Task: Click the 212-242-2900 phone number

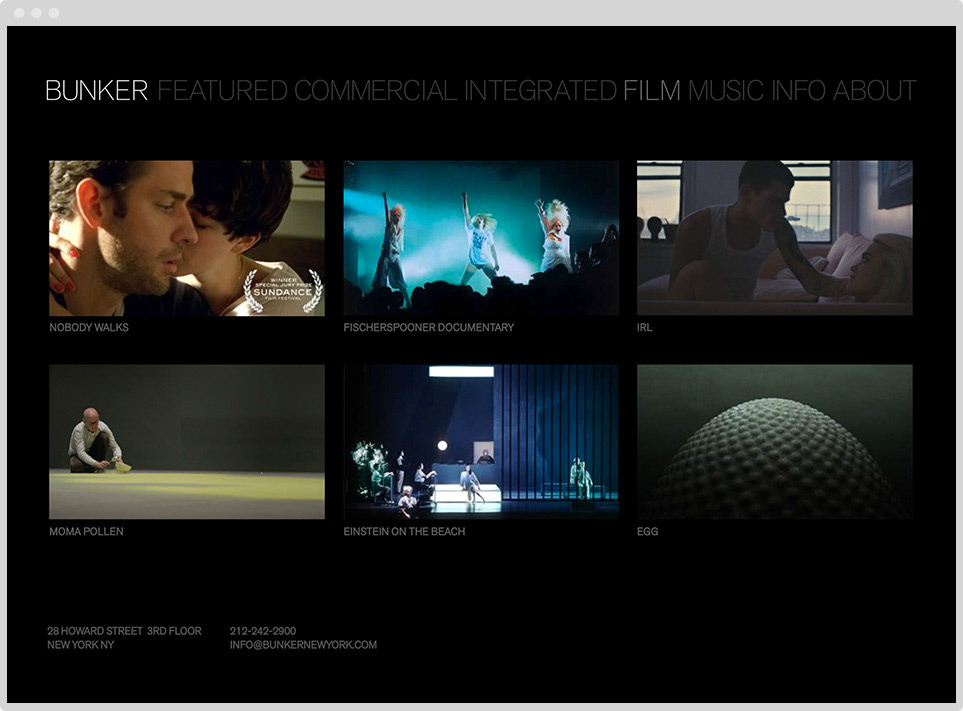Action: pos(263,631)
